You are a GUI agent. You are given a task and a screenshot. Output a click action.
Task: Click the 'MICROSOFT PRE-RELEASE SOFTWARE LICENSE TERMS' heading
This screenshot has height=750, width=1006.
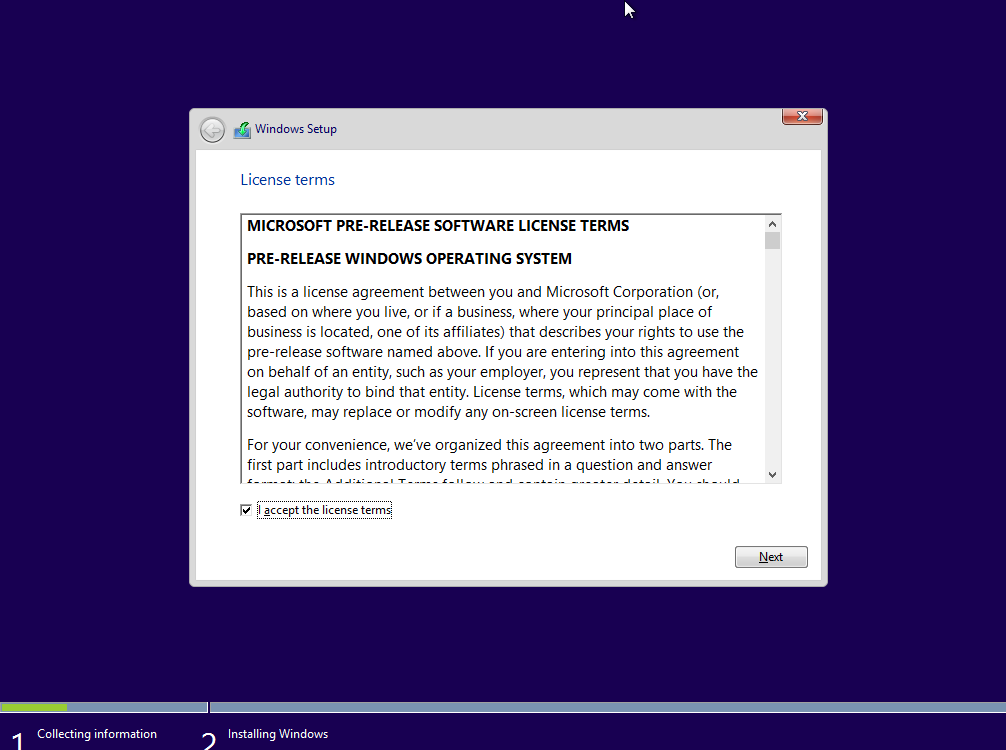[x=438, y=226]
